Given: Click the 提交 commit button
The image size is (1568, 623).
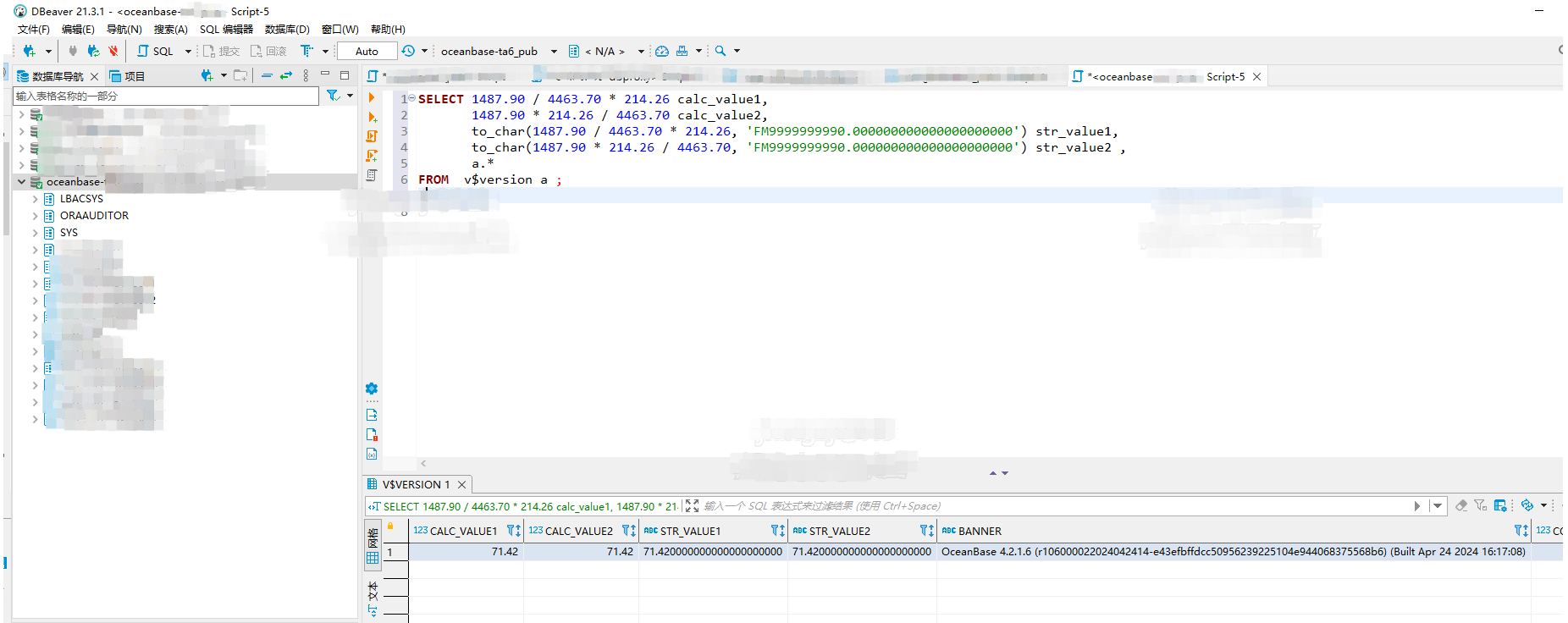Looking at the screenshot, I should tap(222, 51).
